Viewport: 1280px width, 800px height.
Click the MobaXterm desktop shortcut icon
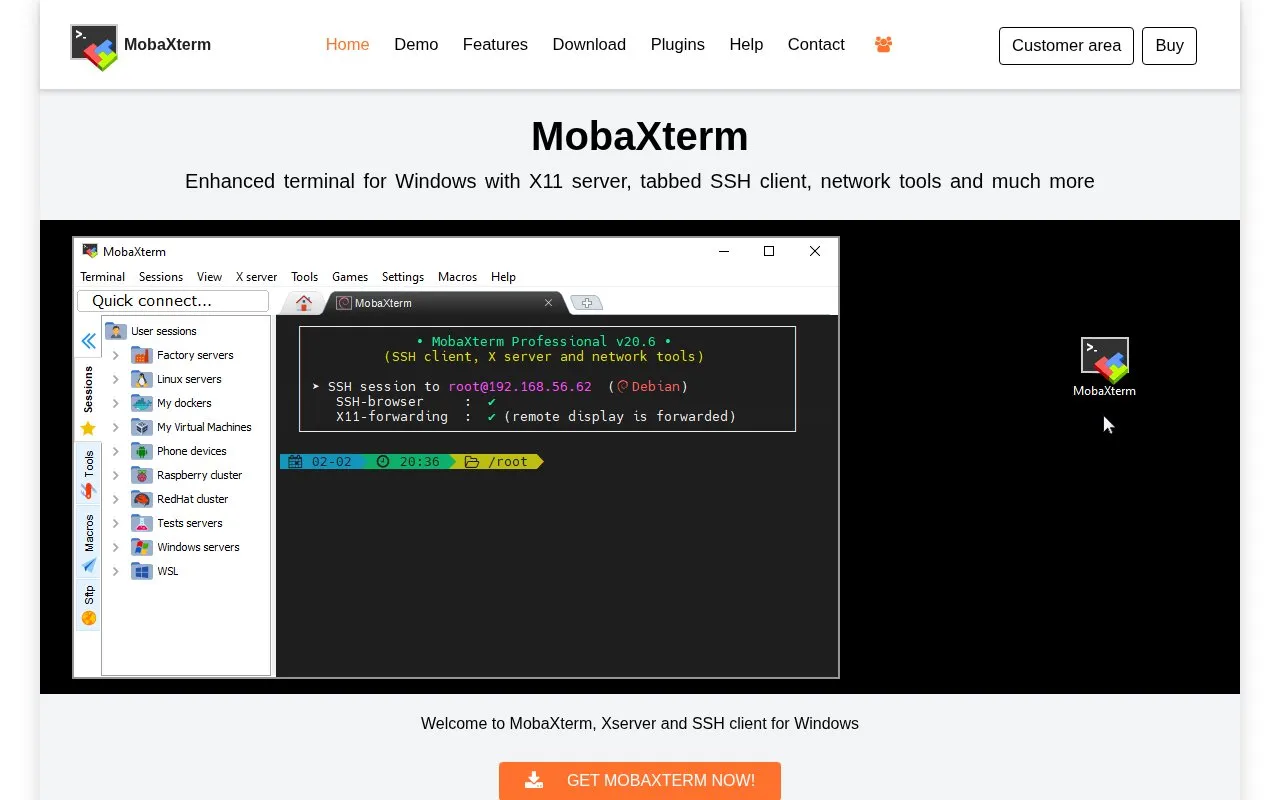click(1104, 359)
